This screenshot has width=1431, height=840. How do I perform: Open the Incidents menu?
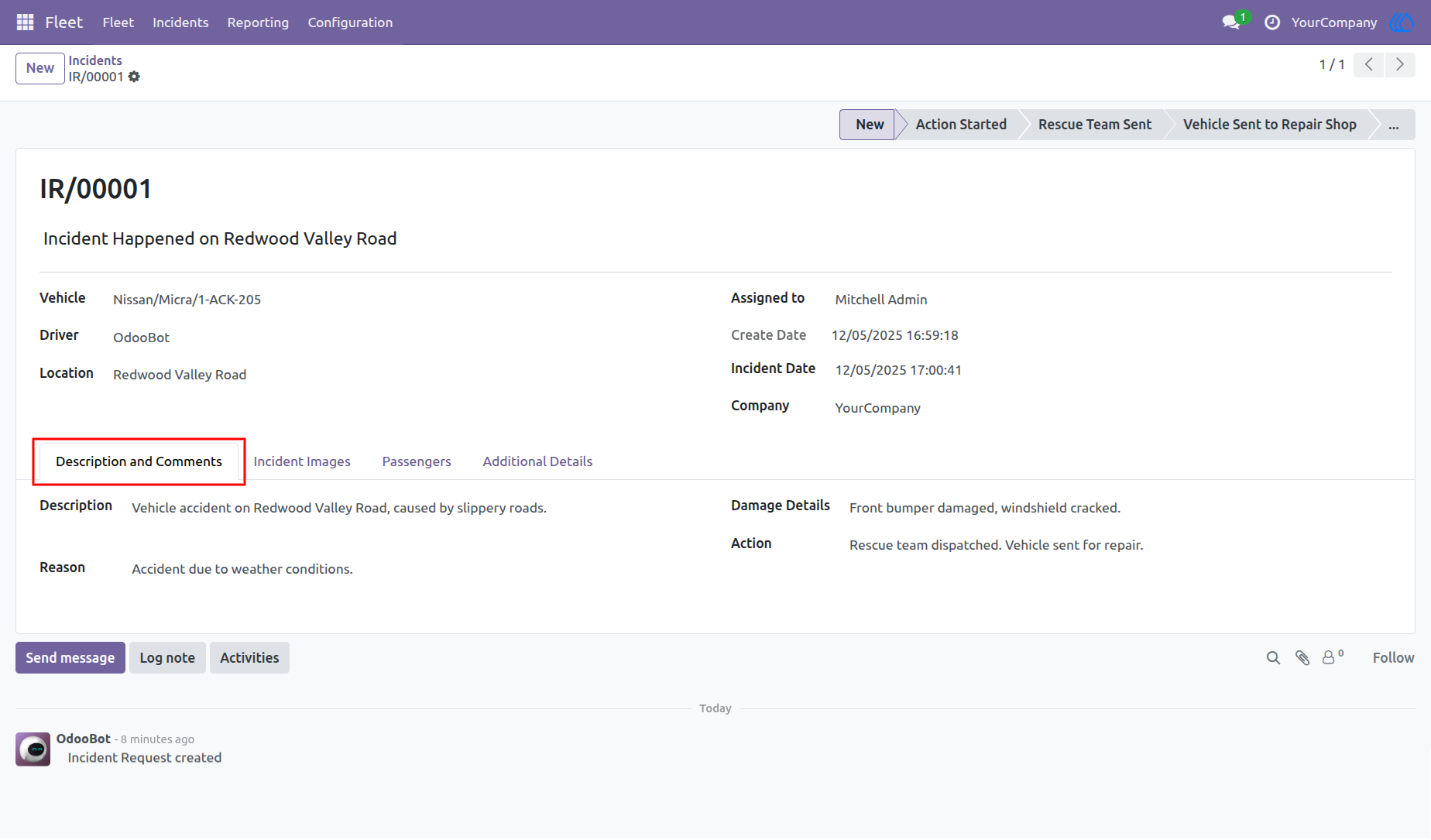pyautogui.click(x=180, y=22)
